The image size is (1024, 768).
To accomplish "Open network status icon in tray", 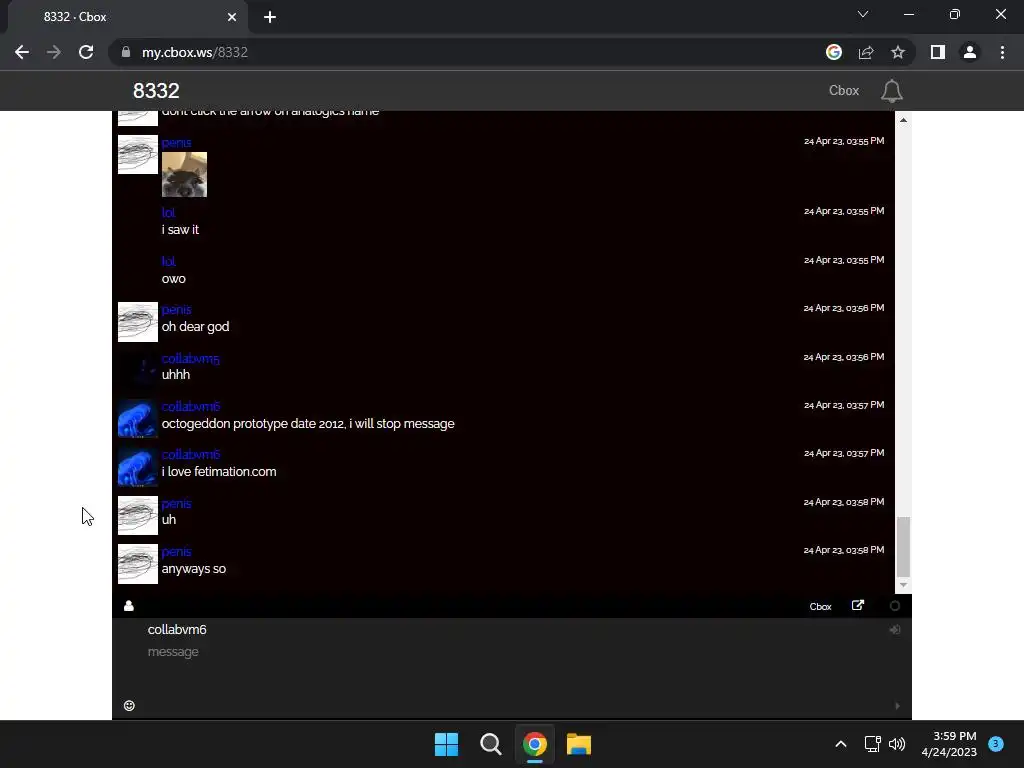I will (x=872, y=744).
